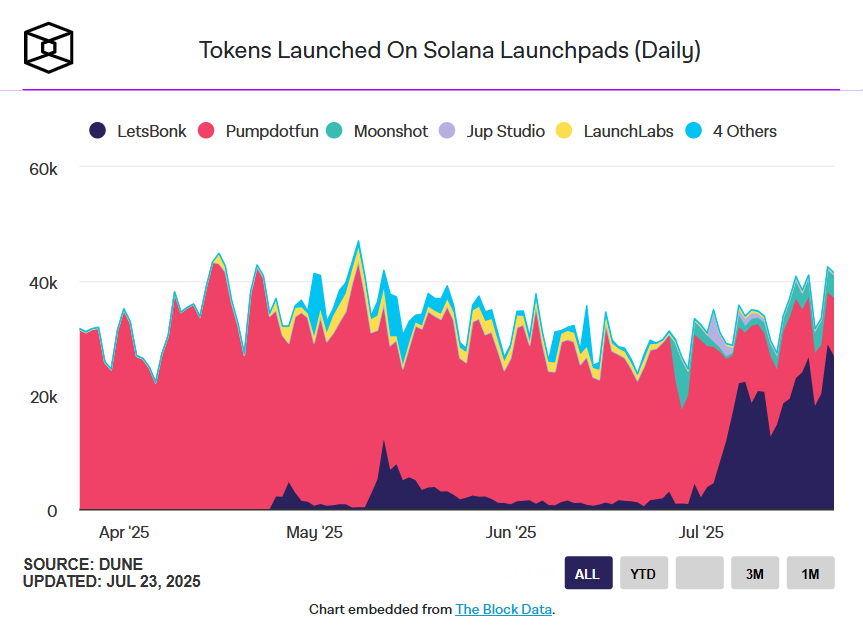863x628 pixels.
Task: Click the yellow LaunchLabs legend dot
Action: coord(565,131)
